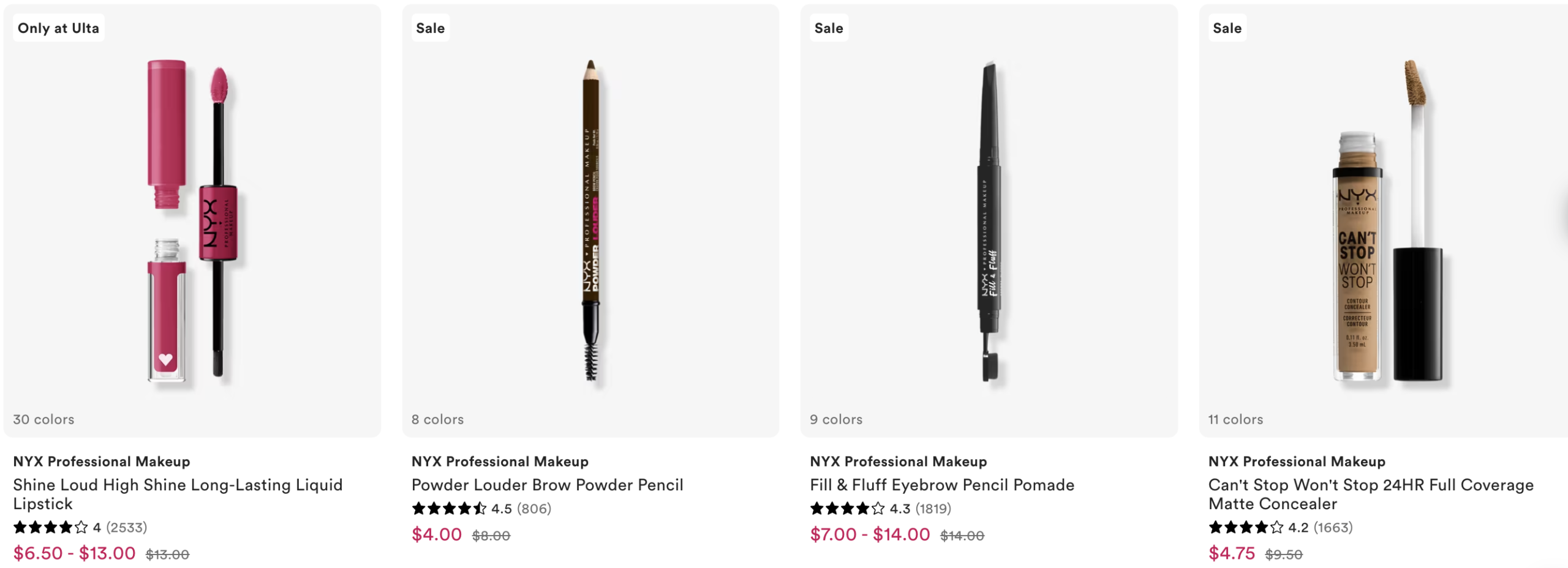Click the 9 colors label
Viewport: 1568px width, 568px height.
835,419
